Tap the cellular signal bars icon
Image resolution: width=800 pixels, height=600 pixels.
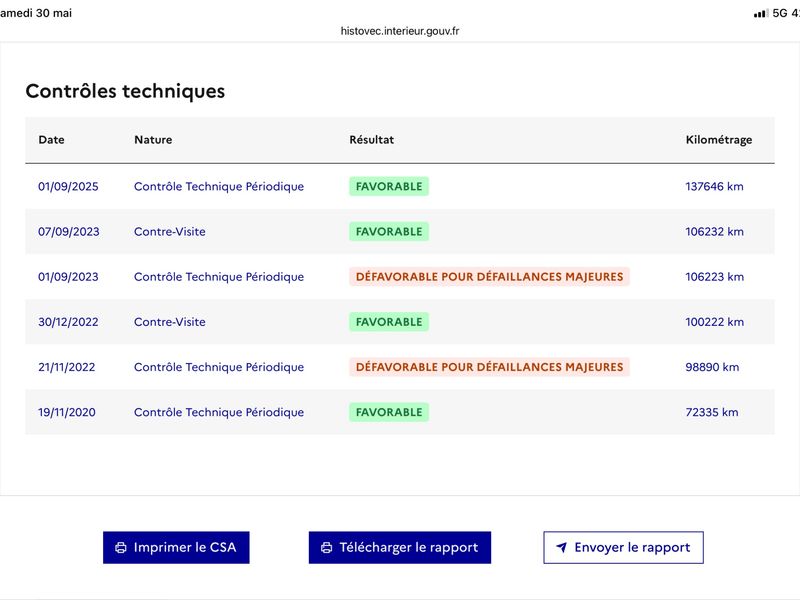[761, 13]
